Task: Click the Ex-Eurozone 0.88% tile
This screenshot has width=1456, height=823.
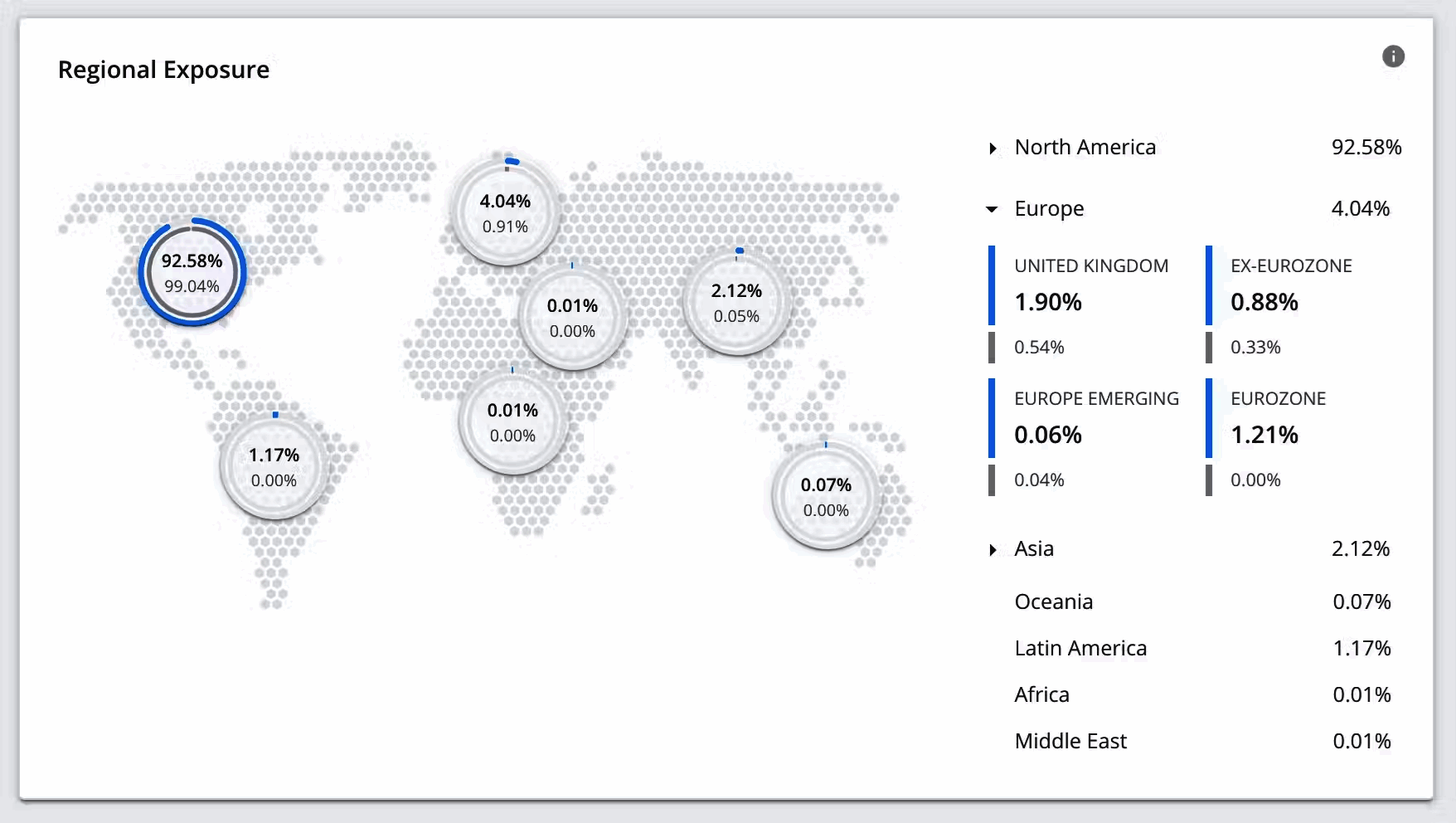Action: [x=1291, y=286]
